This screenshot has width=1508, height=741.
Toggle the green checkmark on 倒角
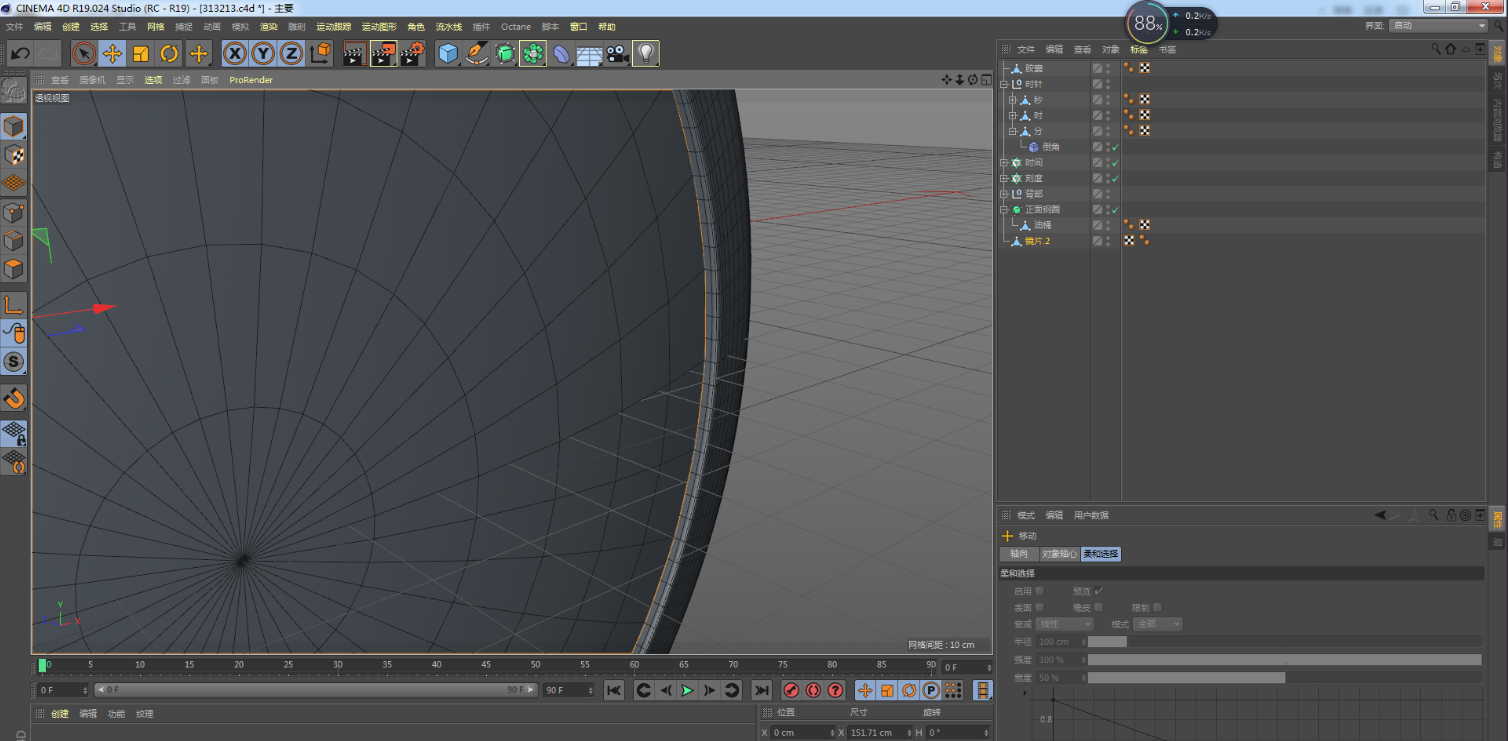coord(1115,147)
